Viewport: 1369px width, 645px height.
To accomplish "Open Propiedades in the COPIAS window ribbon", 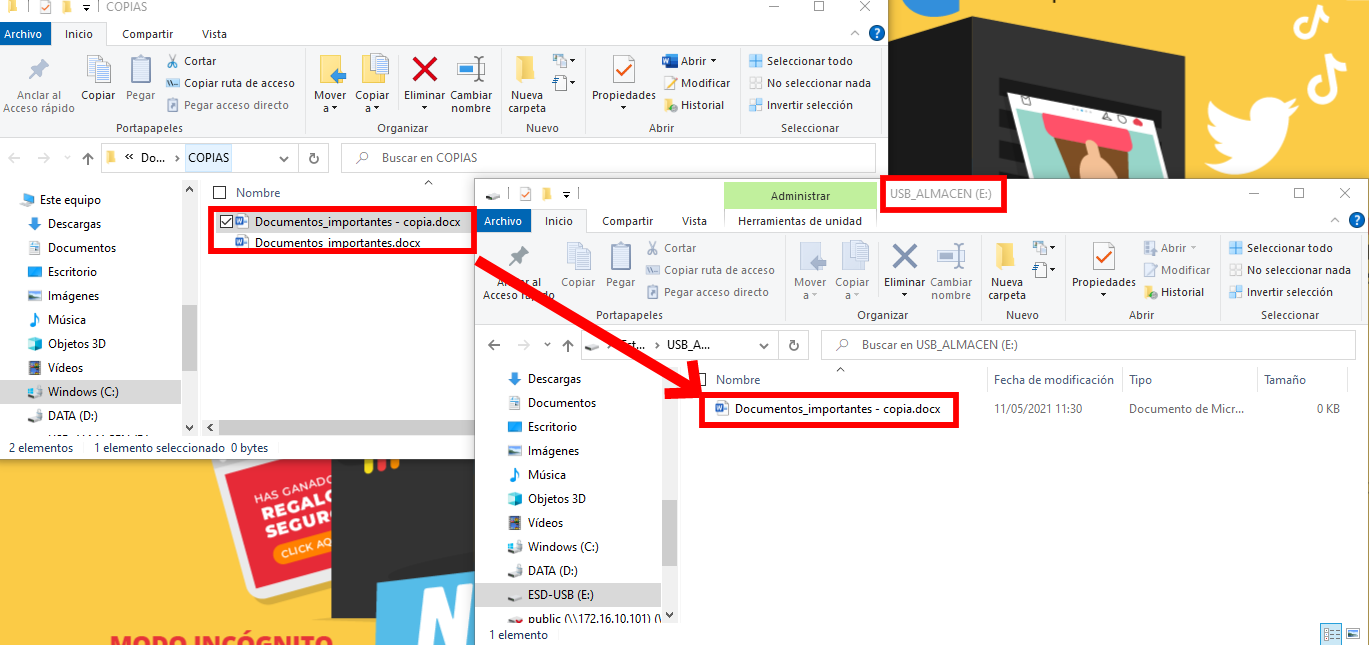I will [623, 80].
